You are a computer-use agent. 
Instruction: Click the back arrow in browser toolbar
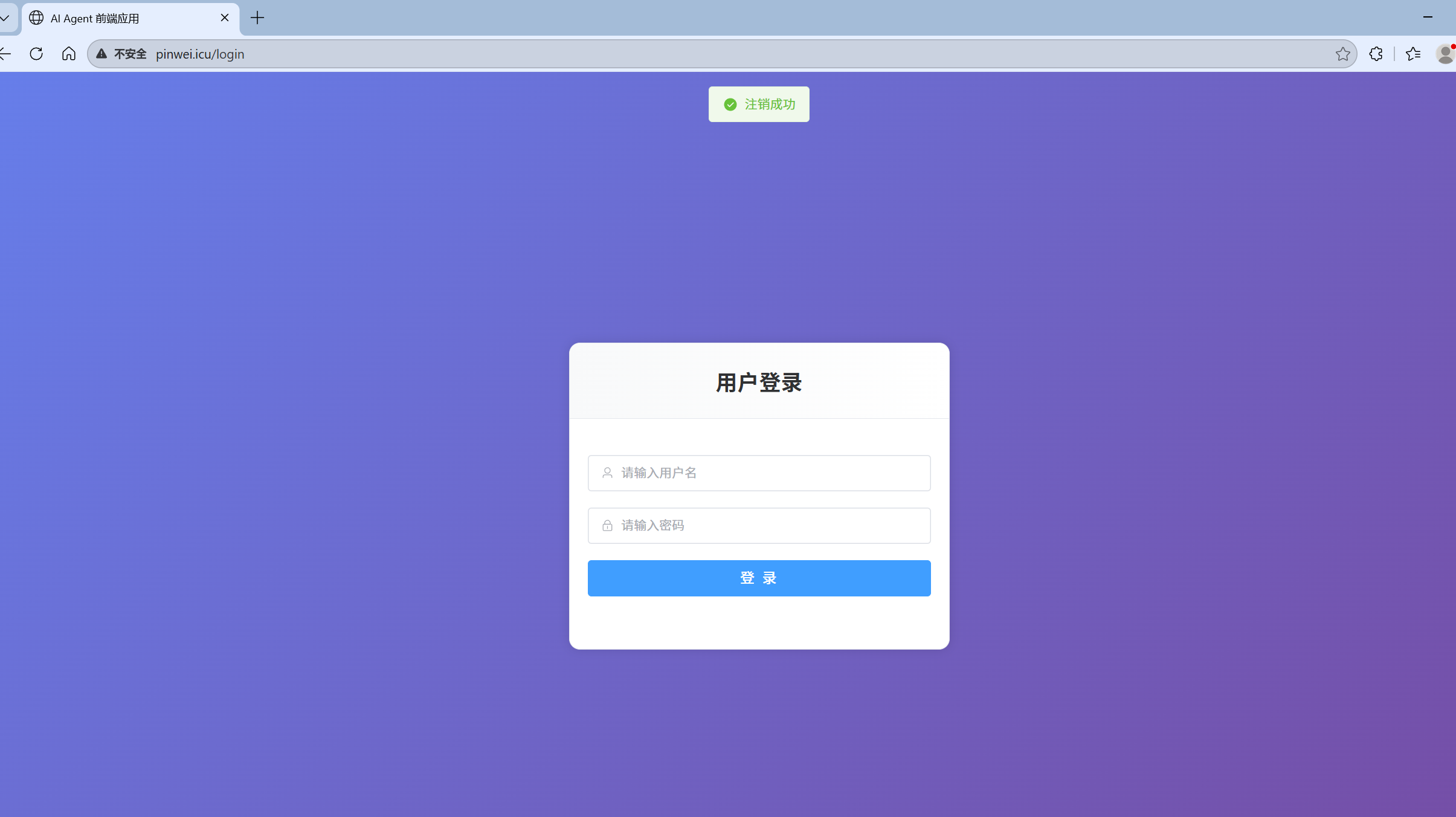click(5, 54)
